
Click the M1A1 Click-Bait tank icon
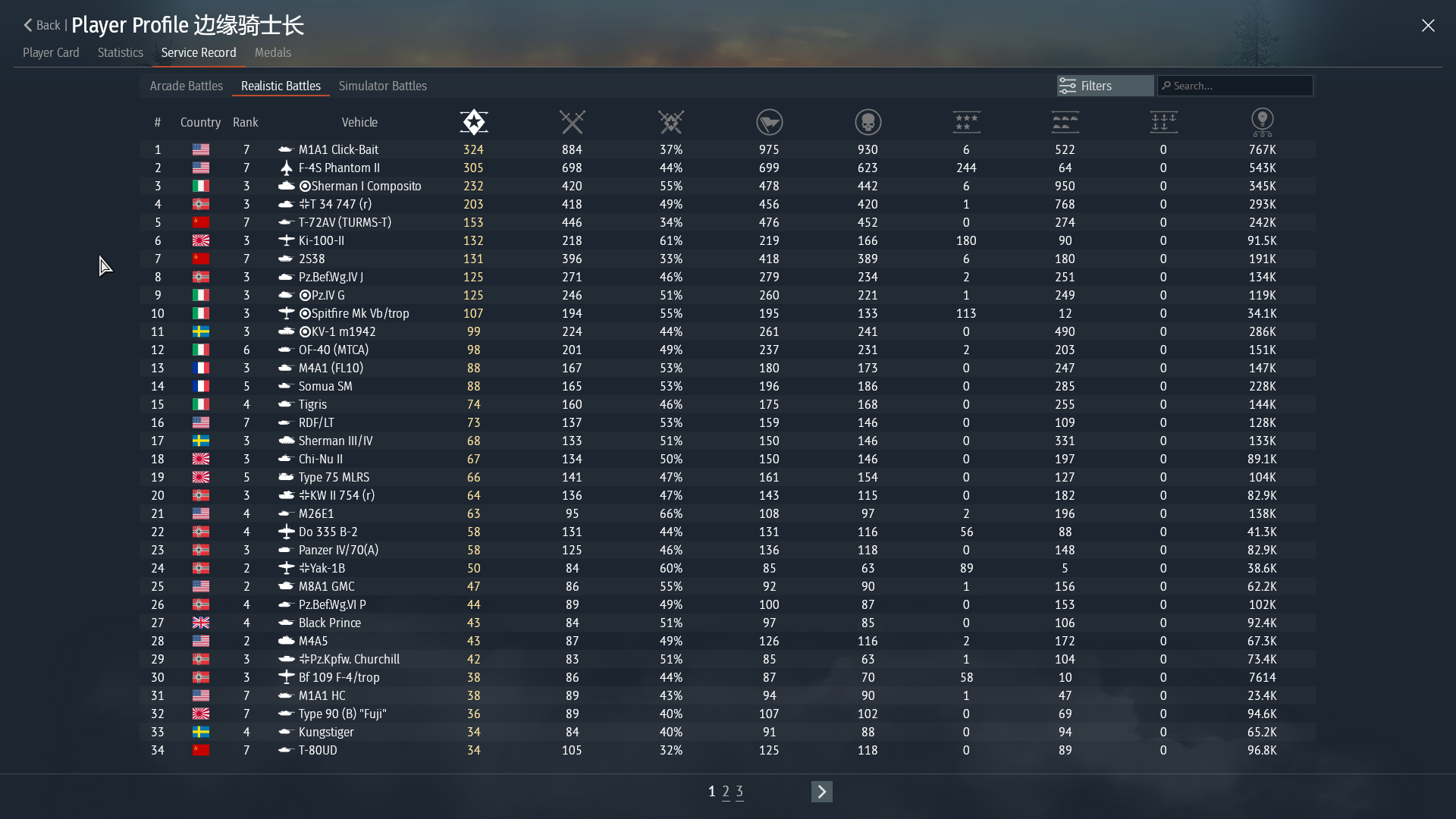(286, 149)
